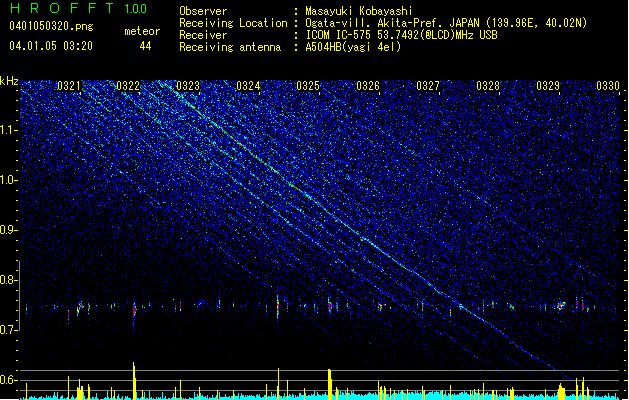Click the 0327 time marker

(x=428, y=86)
